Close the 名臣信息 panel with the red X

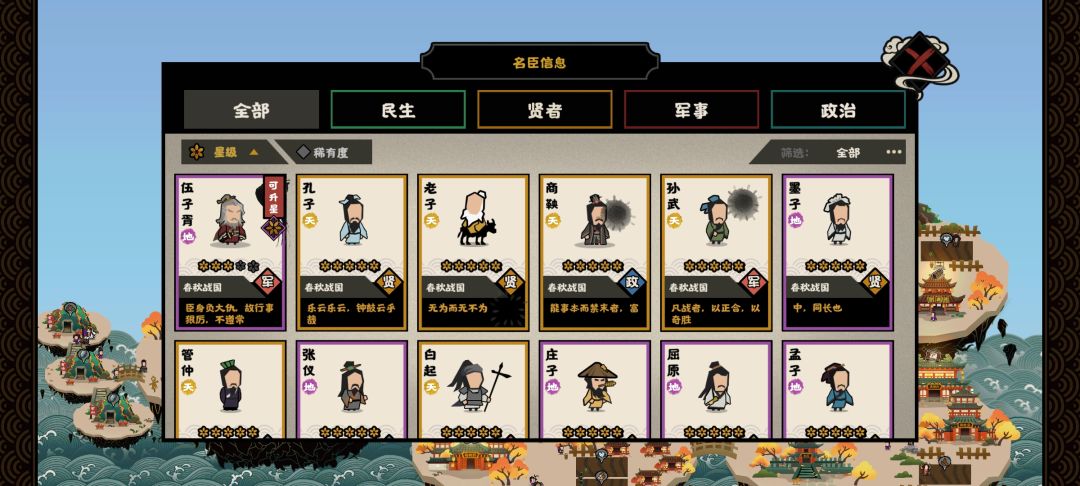tap(919, 63)
